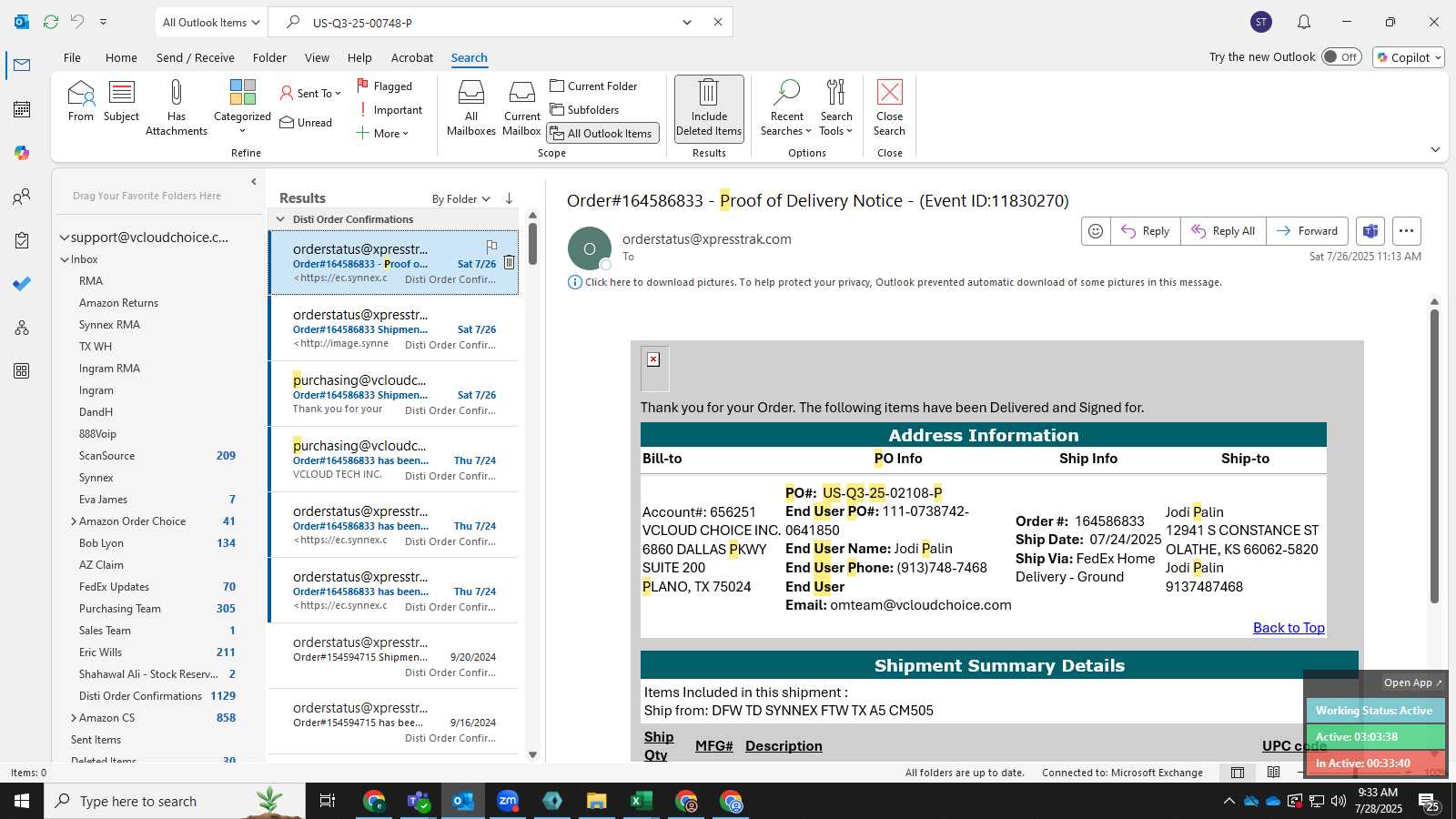Click Undo arrow in title bar
The image size is (1456, 819).
pos(77,22)
